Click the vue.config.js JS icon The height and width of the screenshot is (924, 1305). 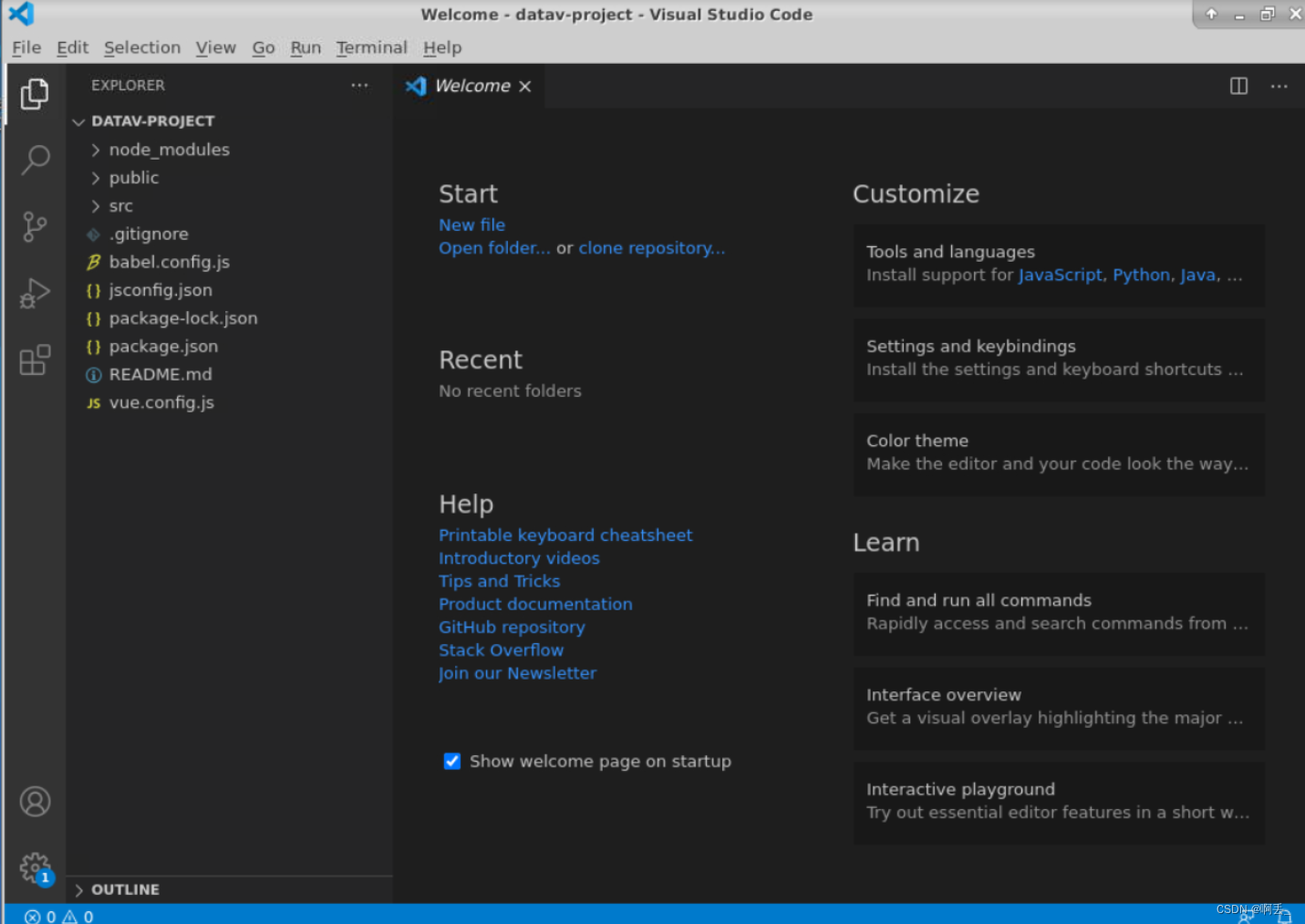pyautogui.click(x=93, y=403)
